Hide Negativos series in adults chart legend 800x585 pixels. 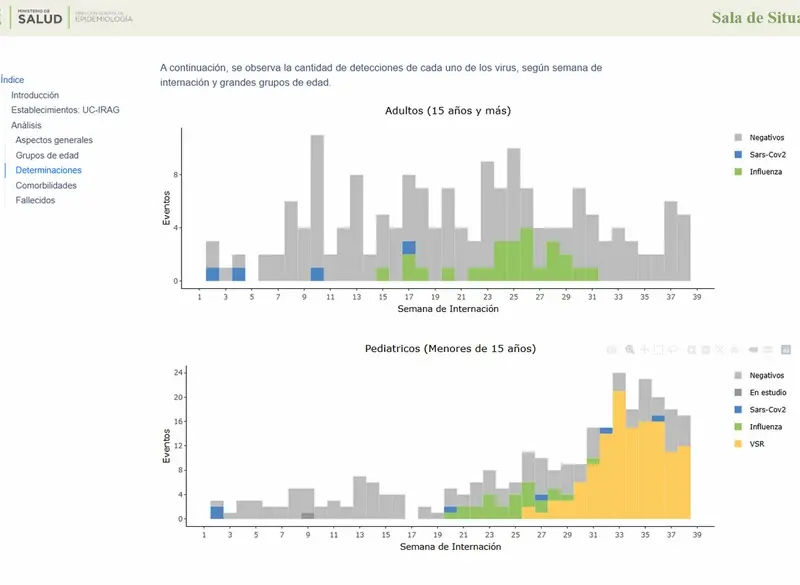coord(766,137)
